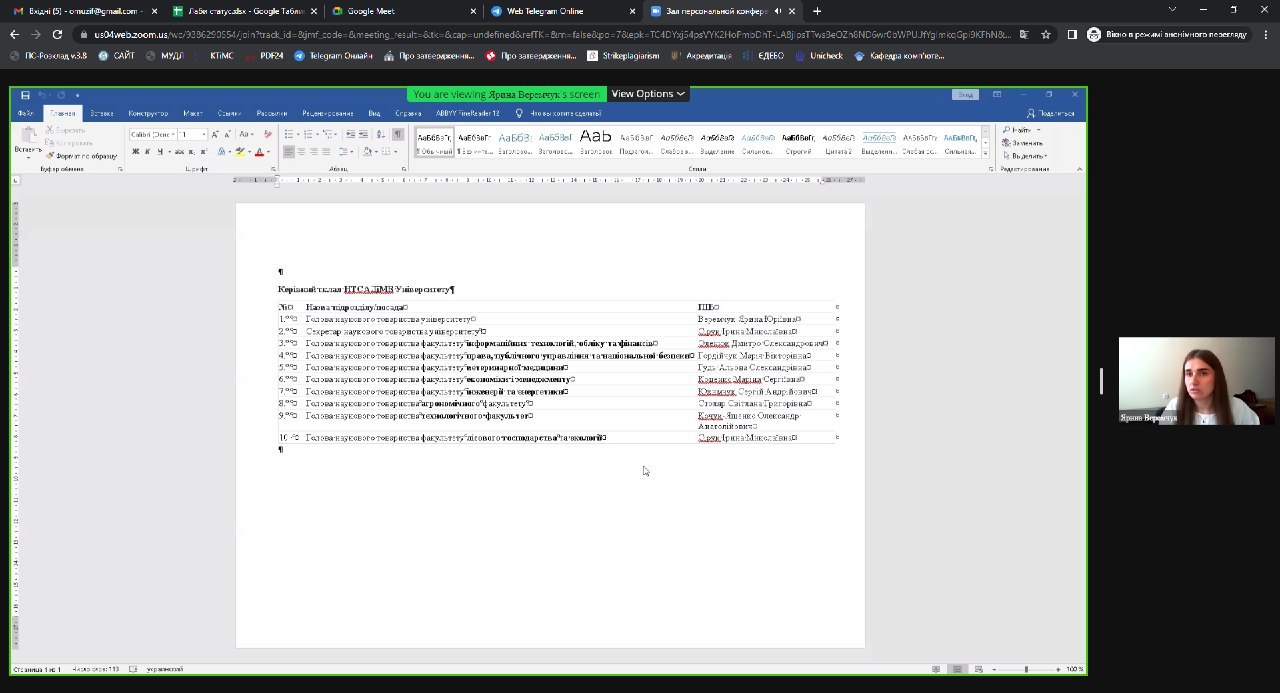Viewport: 1280px width, 693px height.
Task: Click the Save icon in Word
Action: (25, 95)
